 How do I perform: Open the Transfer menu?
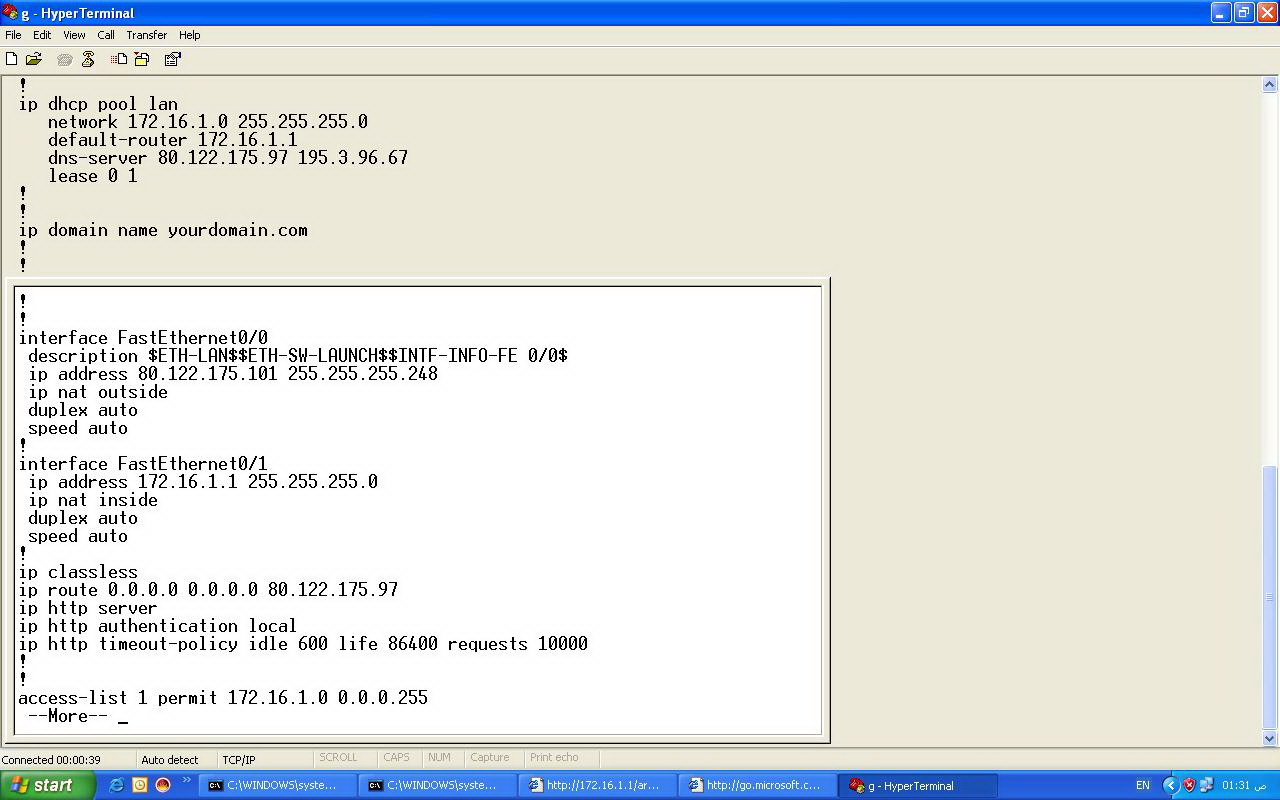146,35
